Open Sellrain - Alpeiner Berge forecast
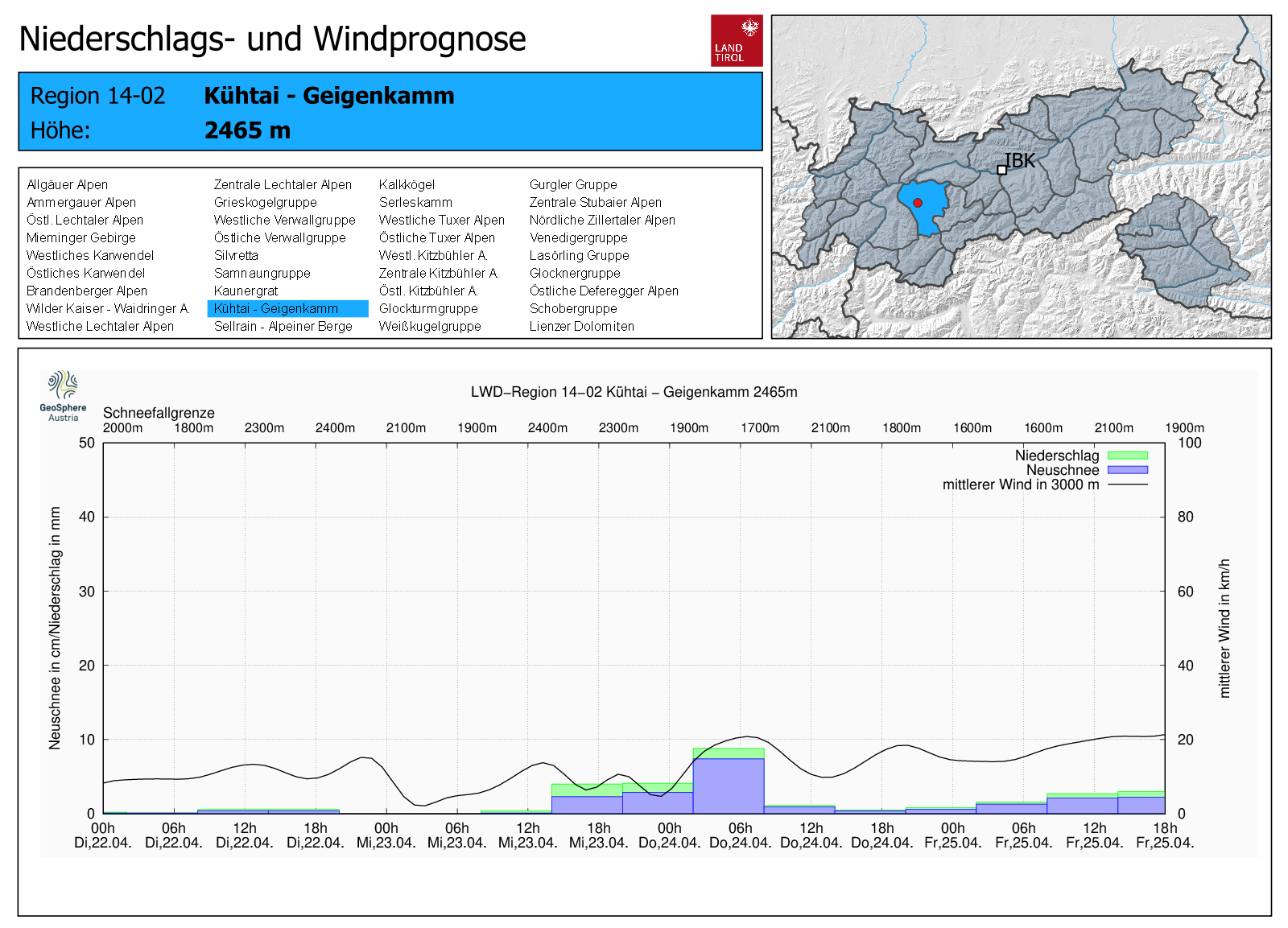Screen dimensions: 1288x928 pyautogui.click(x=283, y=327)
